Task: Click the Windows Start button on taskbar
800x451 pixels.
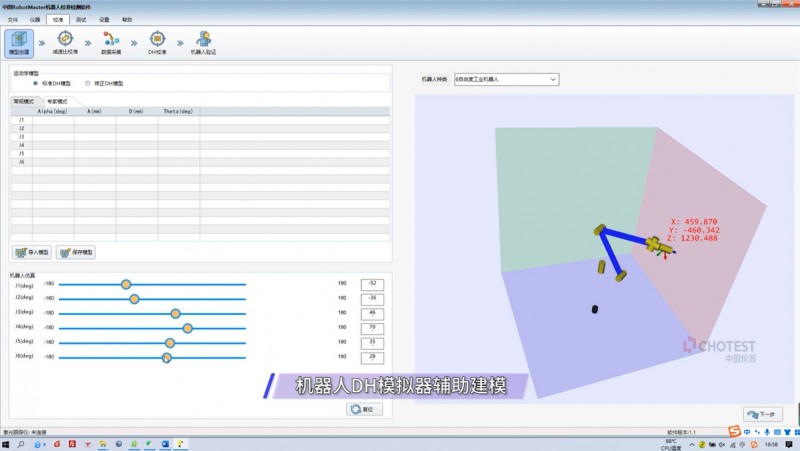Action: 8,443
